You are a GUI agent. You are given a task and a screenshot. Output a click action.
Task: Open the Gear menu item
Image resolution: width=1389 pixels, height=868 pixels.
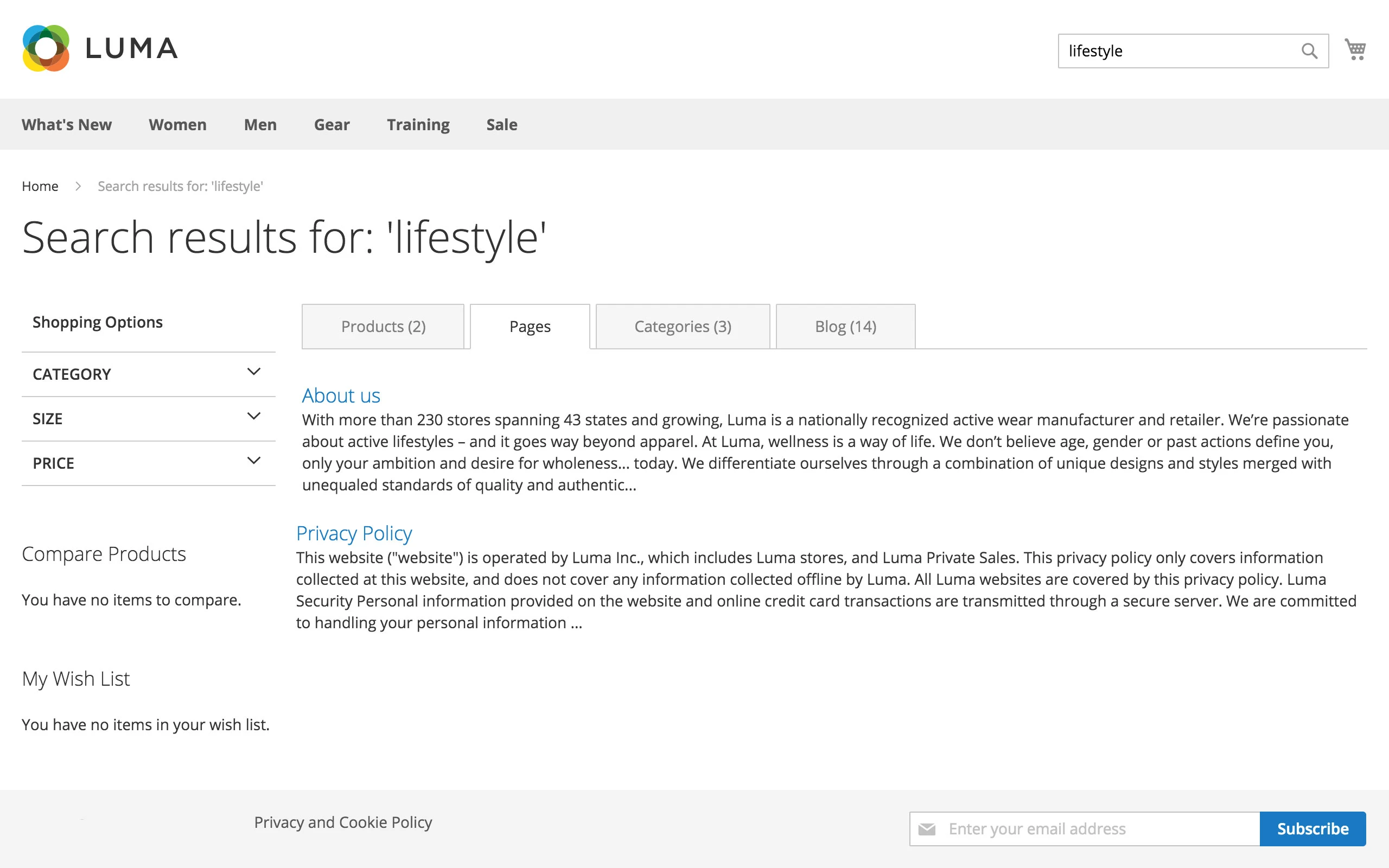pos(331,125)
